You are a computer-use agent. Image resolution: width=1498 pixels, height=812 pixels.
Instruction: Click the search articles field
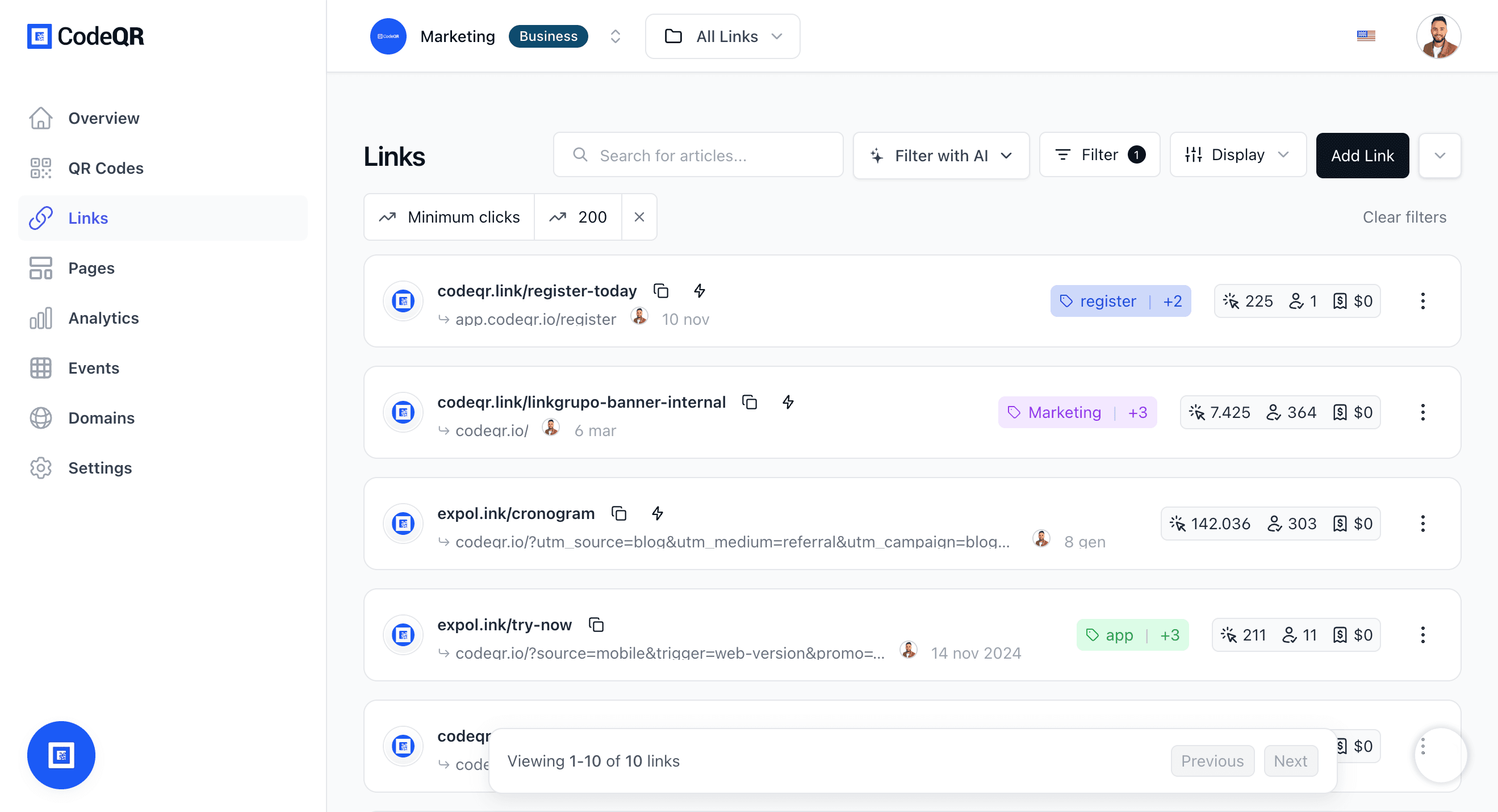pyautogui.click(x=698, y=156)
